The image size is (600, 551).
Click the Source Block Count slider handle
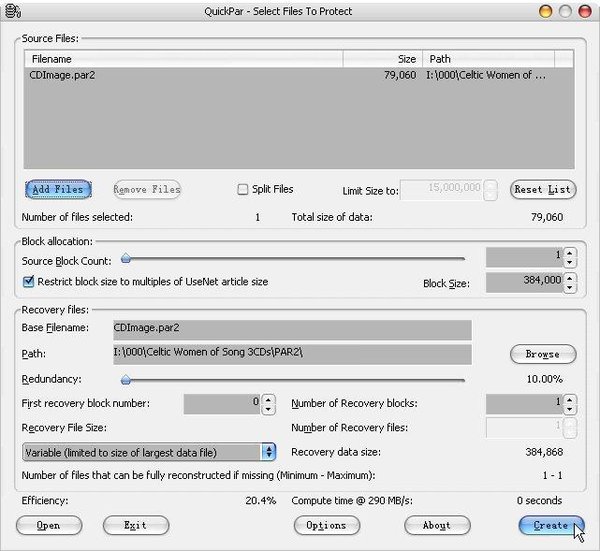coord(126,259)
